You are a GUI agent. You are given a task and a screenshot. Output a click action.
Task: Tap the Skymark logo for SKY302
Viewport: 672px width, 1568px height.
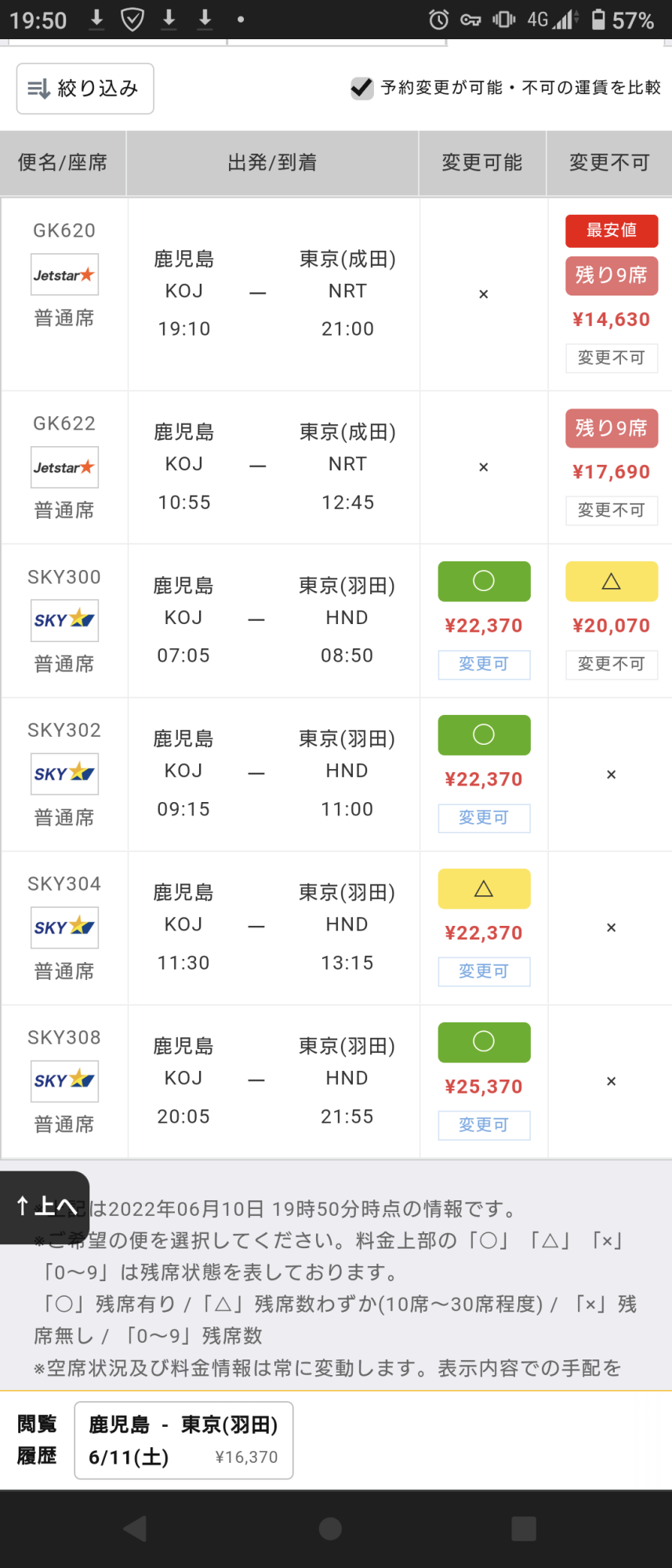click(64, 774)
